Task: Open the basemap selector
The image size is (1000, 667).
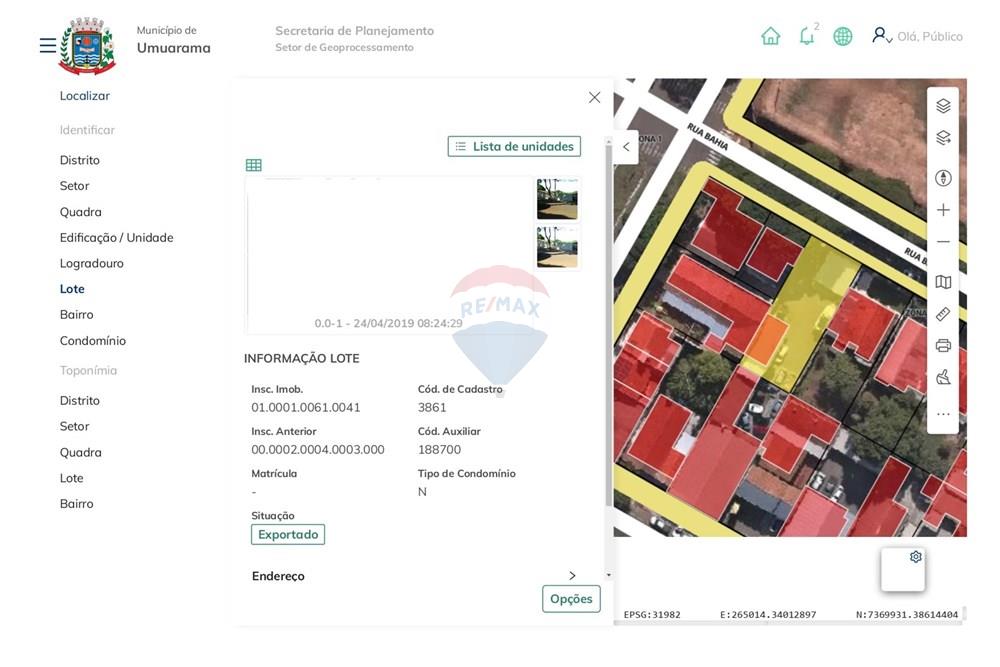Action: coord(942,282)
